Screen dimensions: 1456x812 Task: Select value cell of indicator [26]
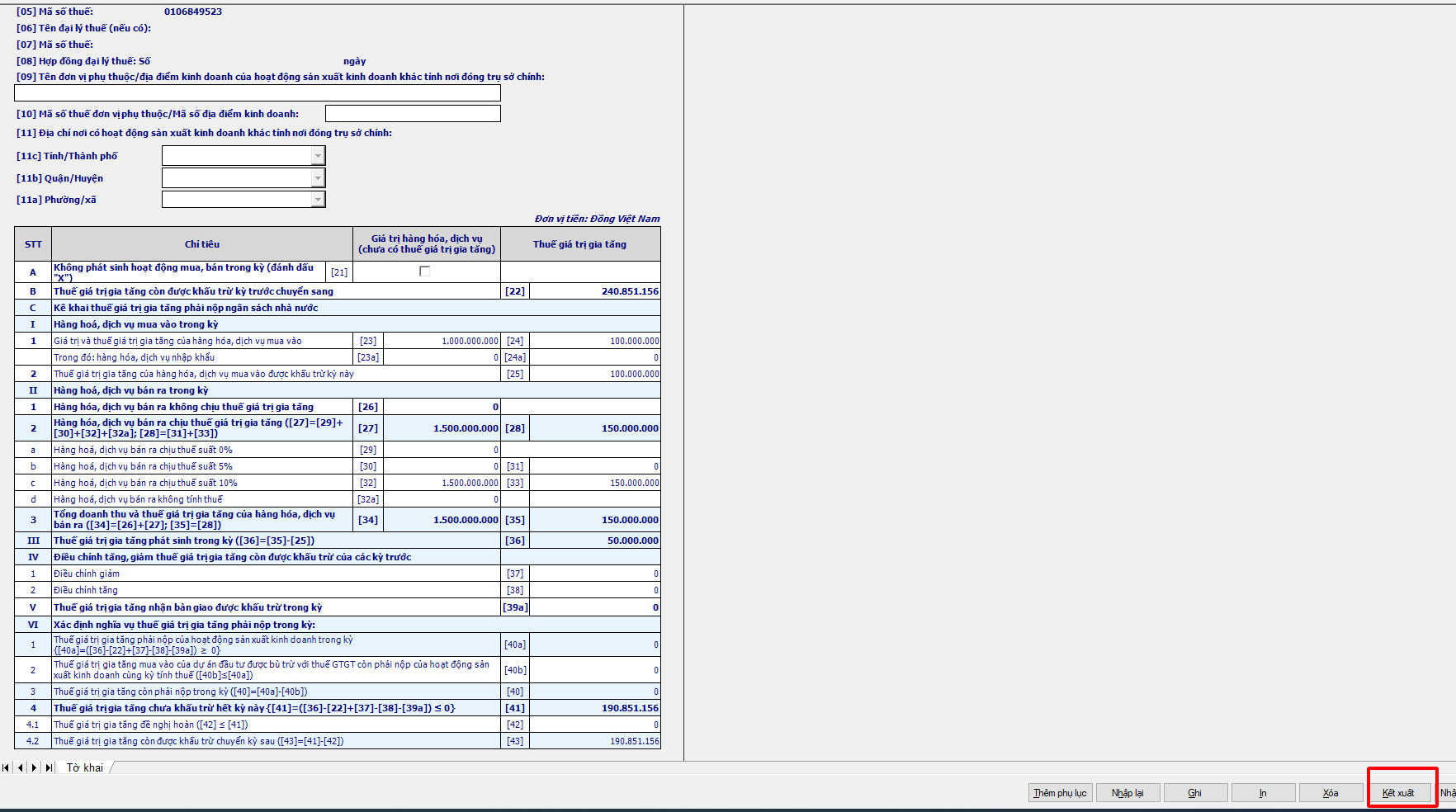point(442,407)
